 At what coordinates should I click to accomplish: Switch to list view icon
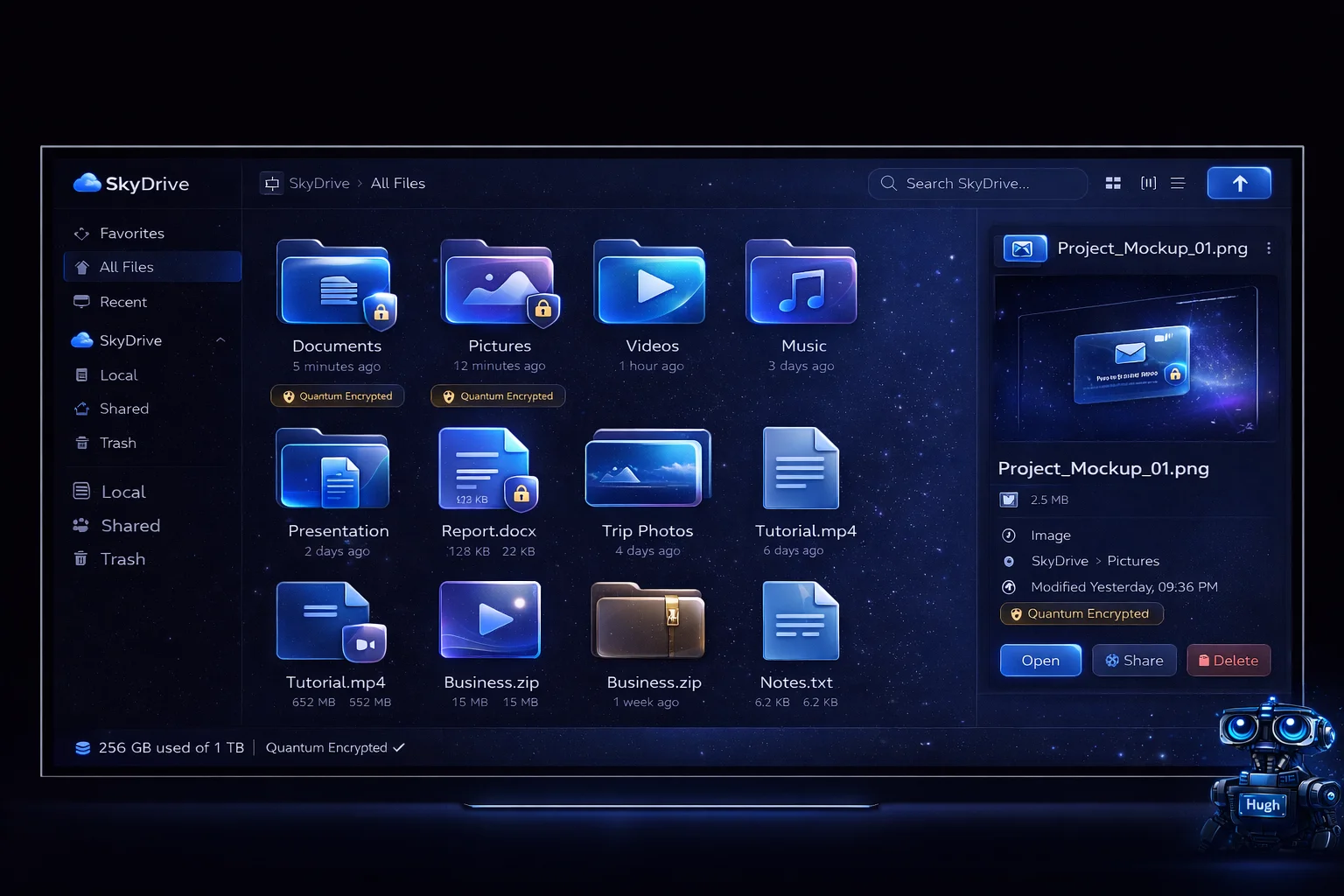point(1178,183)
